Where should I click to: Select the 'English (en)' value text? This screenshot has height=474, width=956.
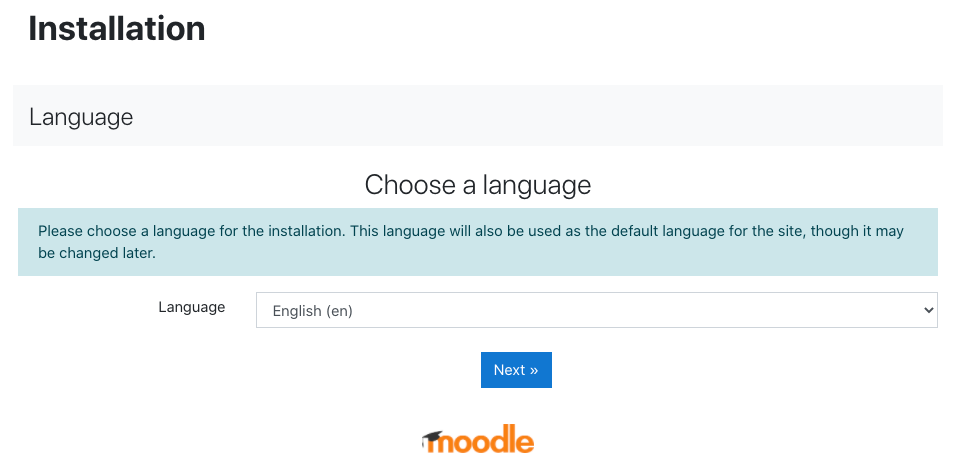coord(313,311)
